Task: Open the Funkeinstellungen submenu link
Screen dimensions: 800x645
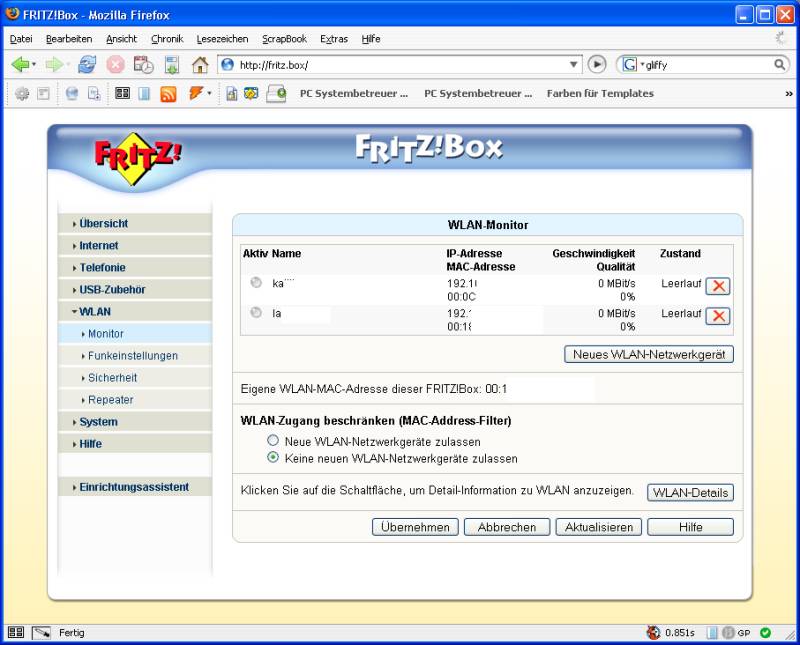Action: pos(133,356)
